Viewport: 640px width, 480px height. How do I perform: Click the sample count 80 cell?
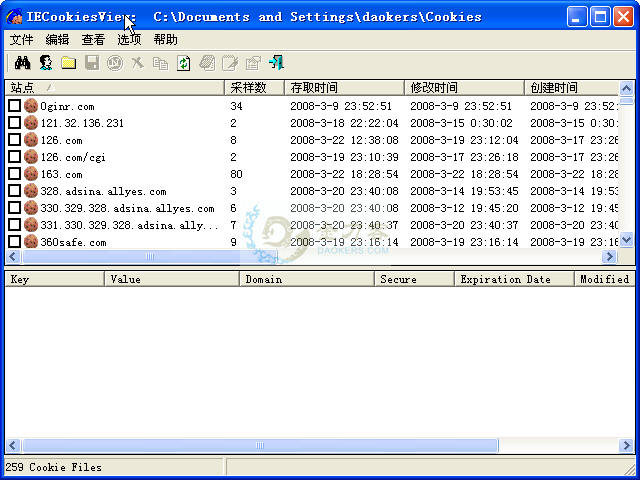(236, 174)
